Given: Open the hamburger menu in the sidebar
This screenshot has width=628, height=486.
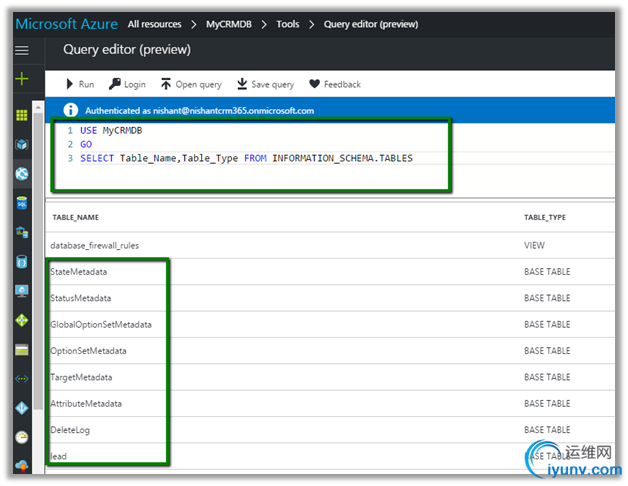Looking at the screenshot, I should [22, 50].
